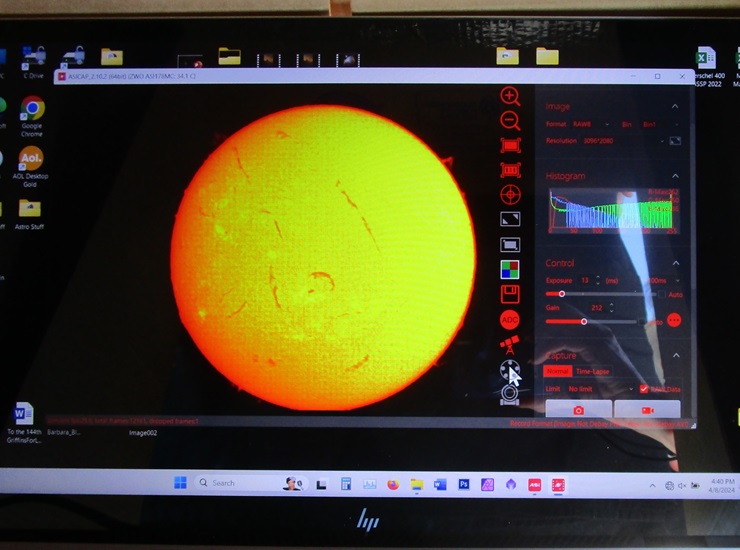Open the Resolution 3096*2080 dropdown

(x=623, y=141)
